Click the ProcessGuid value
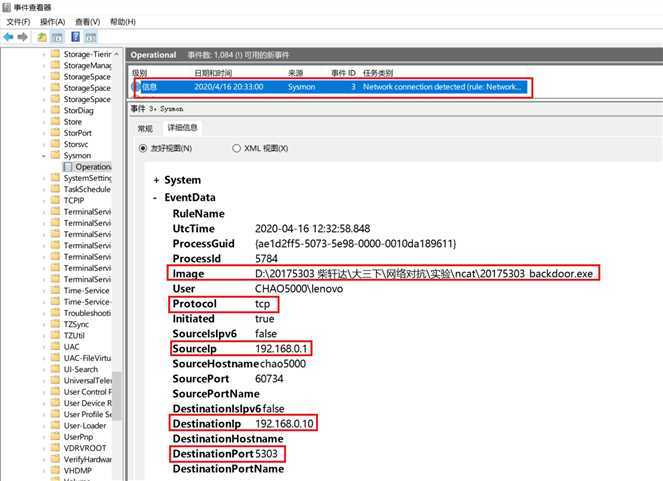The height and width of the screenshot is (481, 663). (x=356, y=244)
